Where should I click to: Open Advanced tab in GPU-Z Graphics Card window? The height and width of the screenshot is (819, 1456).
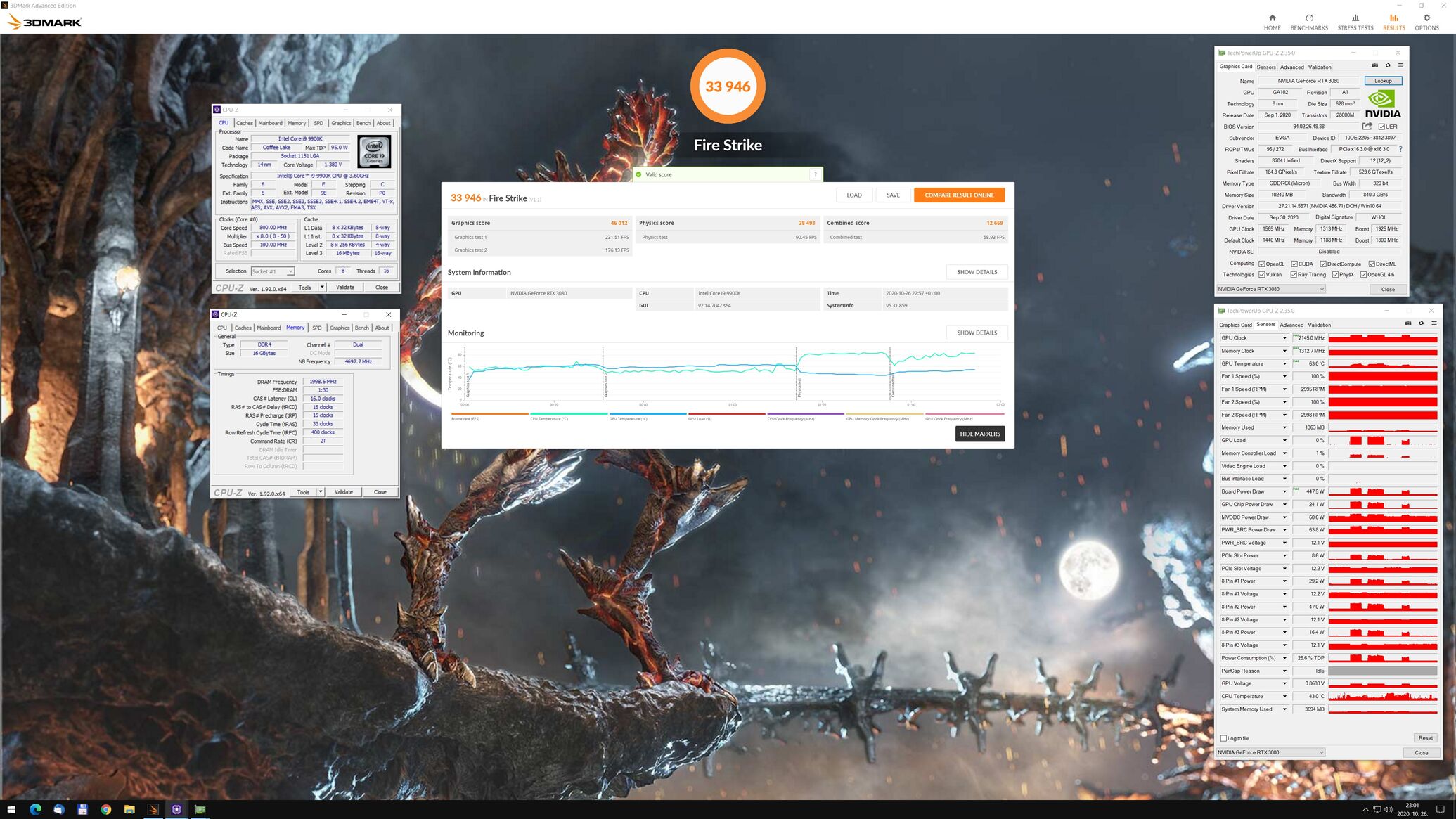pyautogui.click(x=1291, y=67)
